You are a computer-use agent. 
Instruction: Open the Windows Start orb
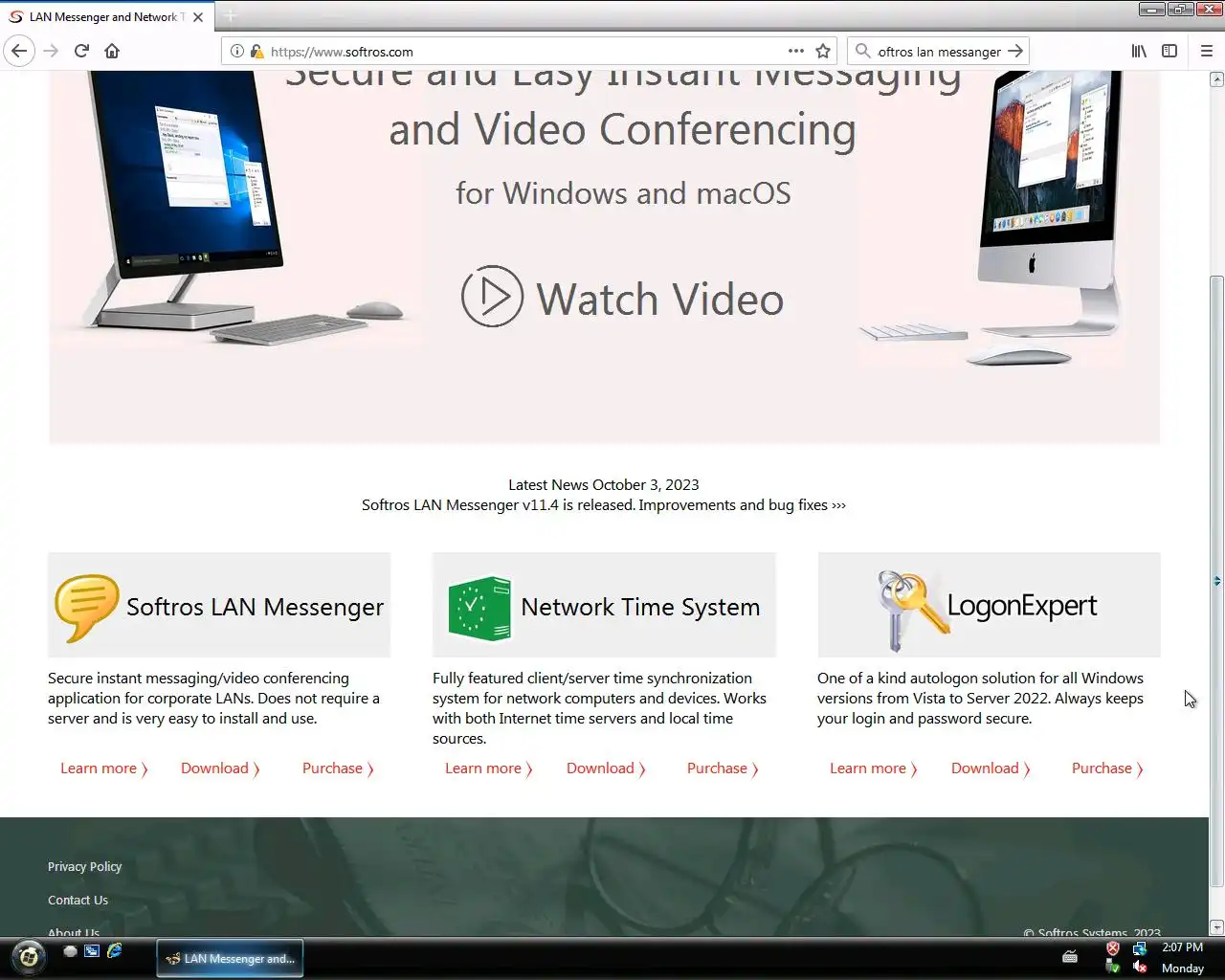click(x=28, y=956)
